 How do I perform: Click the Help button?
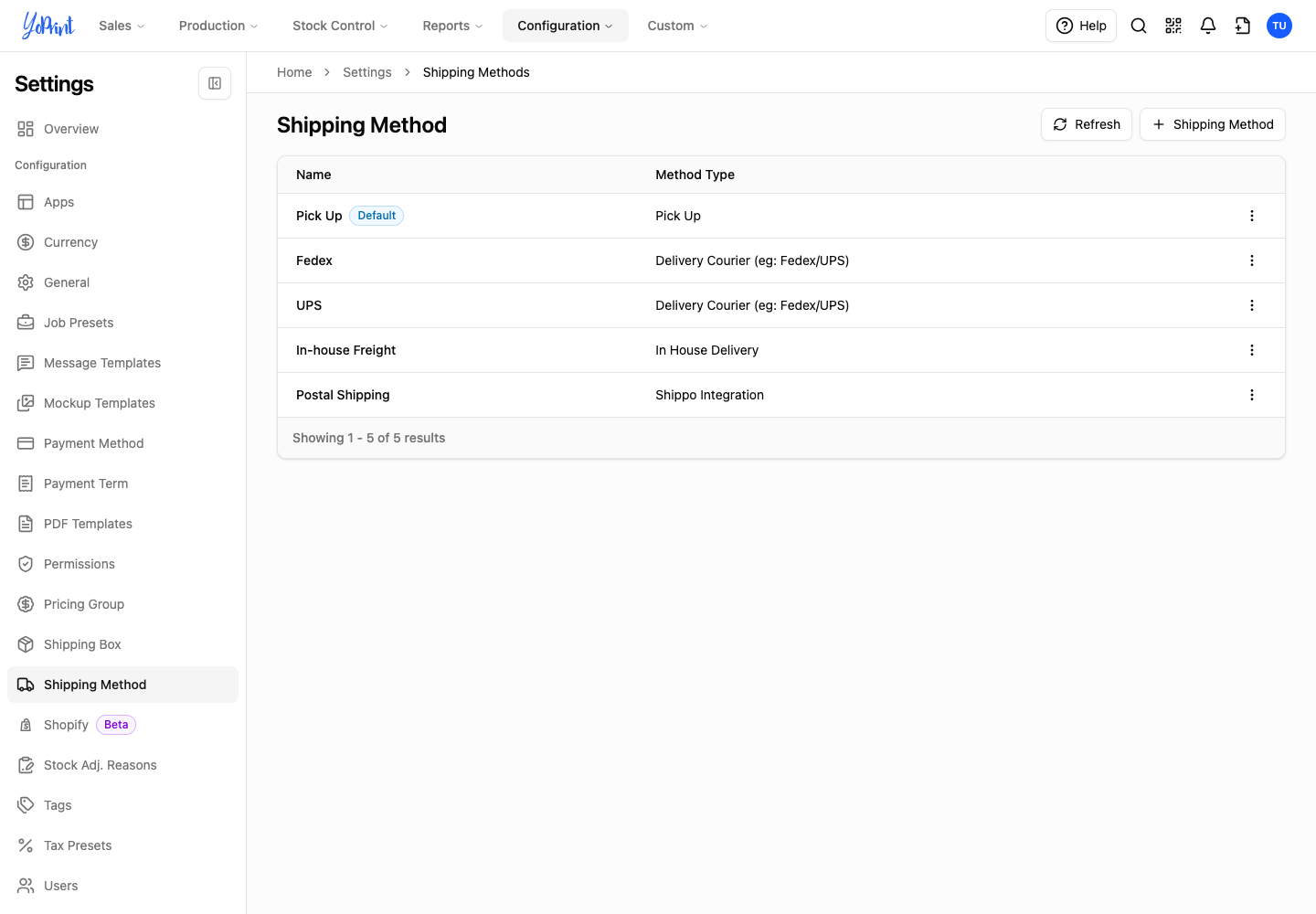(1081, 26)
